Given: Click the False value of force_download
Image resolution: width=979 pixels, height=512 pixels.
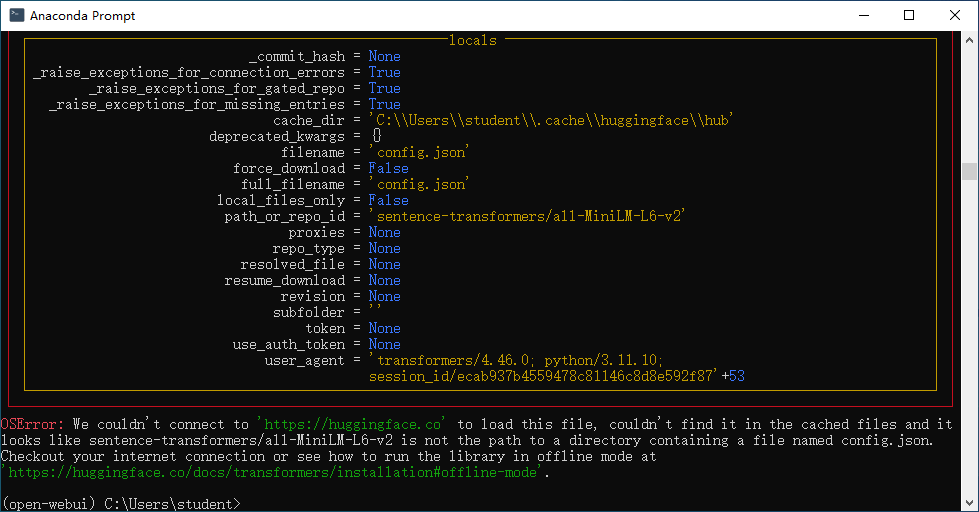Looking at the screenshot, I should [x=388, y=168].
